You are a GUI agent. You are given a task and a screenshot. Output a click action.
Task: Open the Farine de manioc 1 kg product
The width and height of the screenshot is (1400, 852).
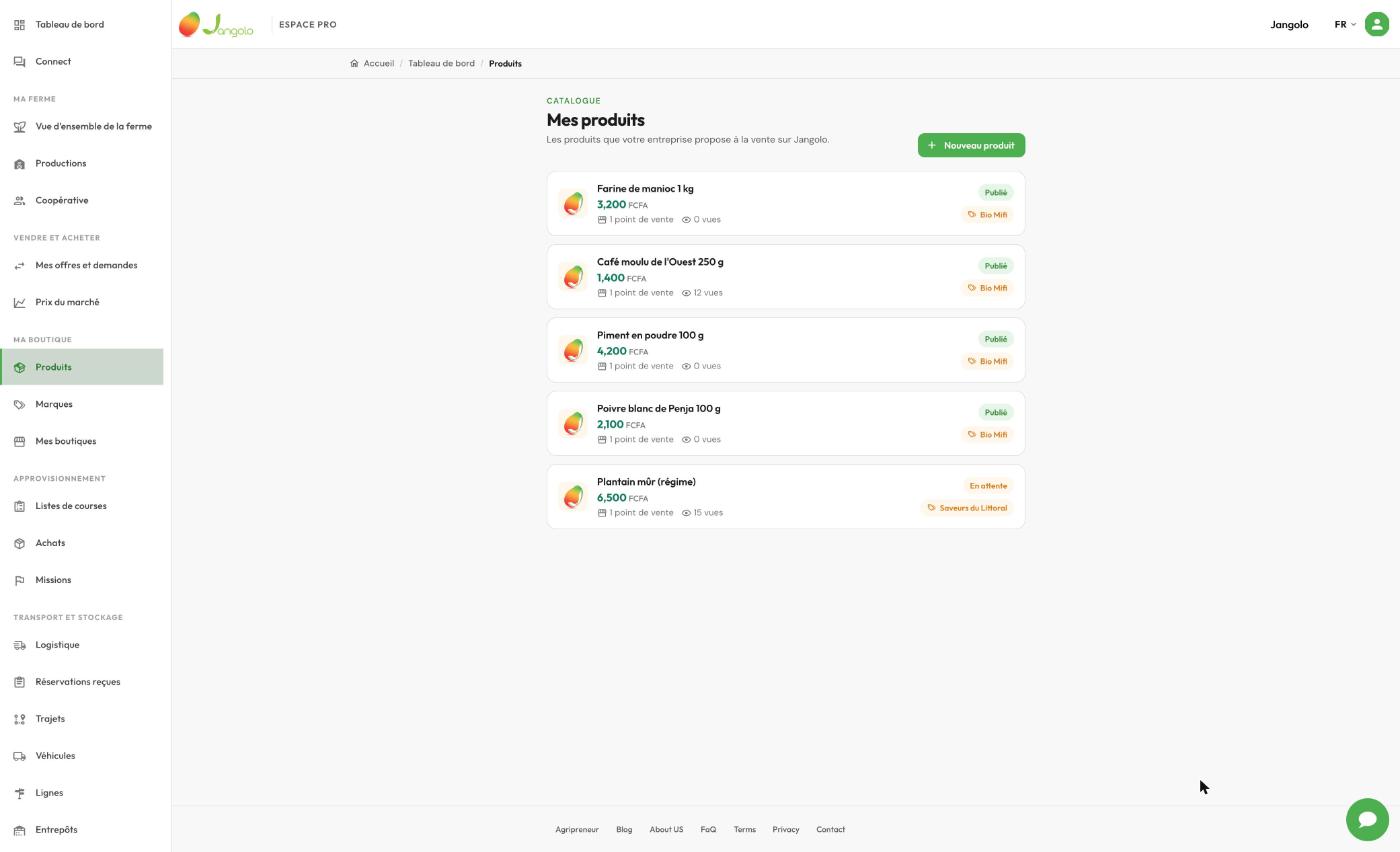coord(786,204)
